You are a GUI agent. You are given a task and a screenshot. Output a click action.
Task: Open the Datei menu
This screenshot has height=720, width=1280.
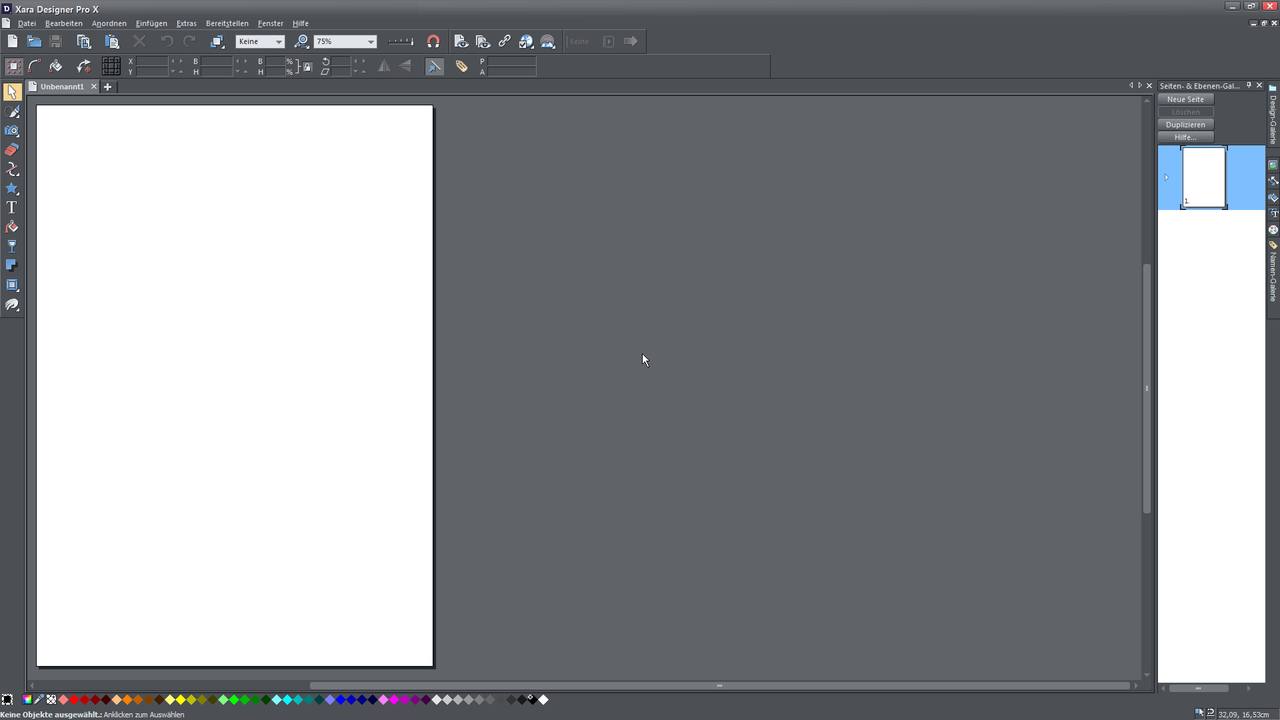tap(27, 23)
